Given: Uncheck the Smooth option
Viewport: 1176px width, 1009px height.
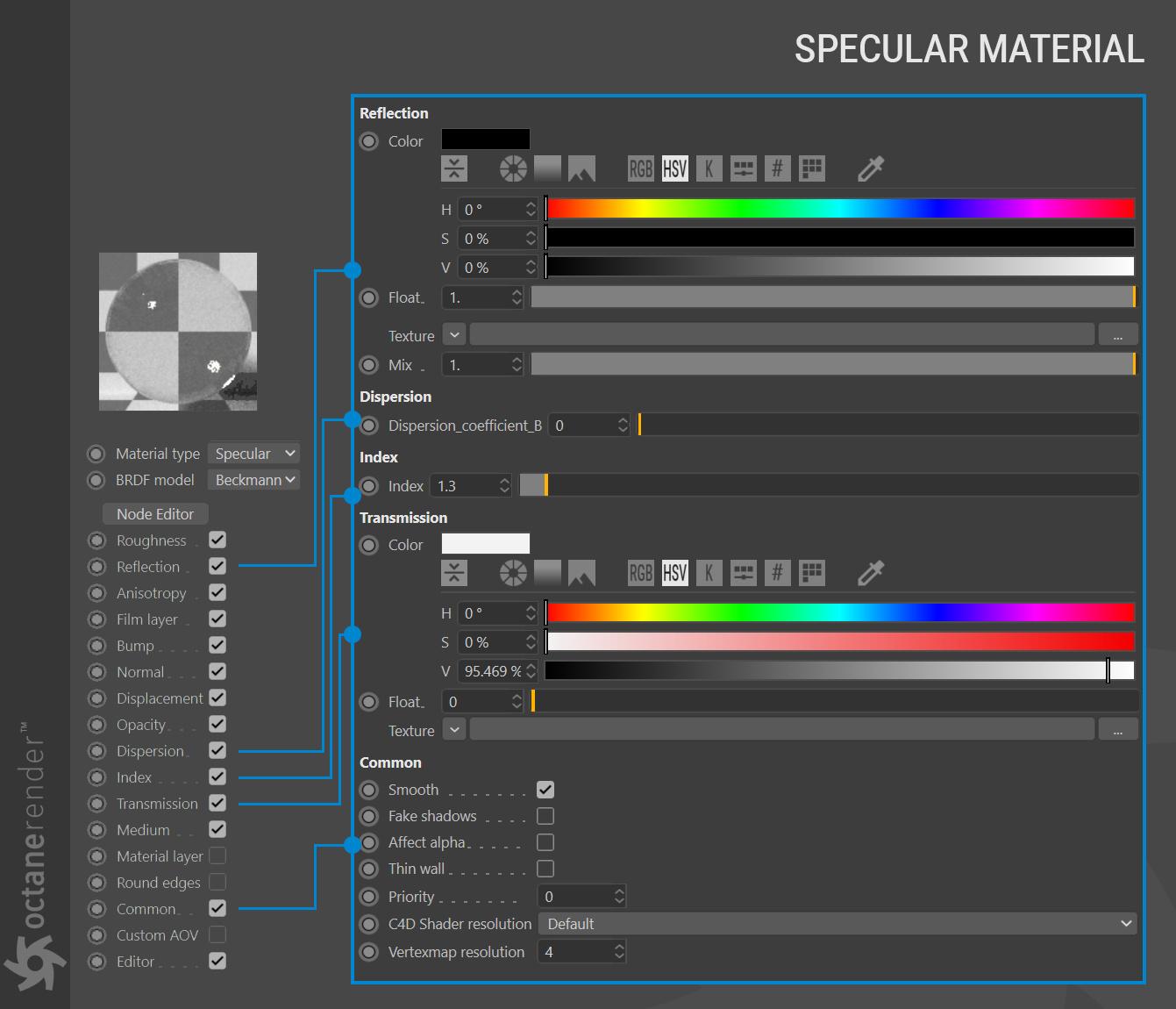Looking at the screenshot, I should (x=545, y=790).
